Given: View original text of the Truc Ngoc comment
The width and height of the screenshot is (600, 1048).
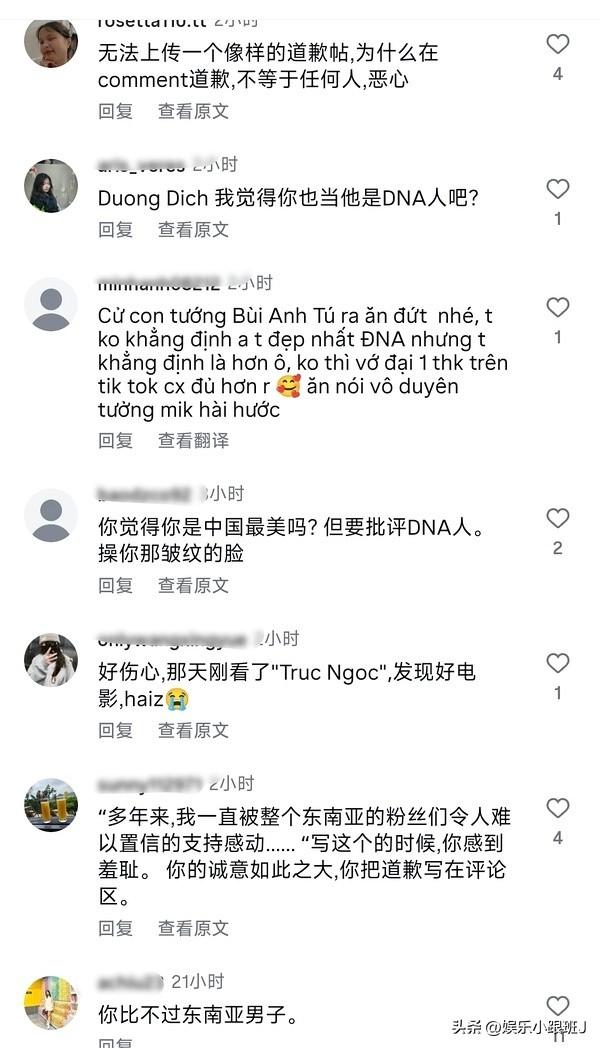Looking at the screenshot, I should (x=193, y=731).
